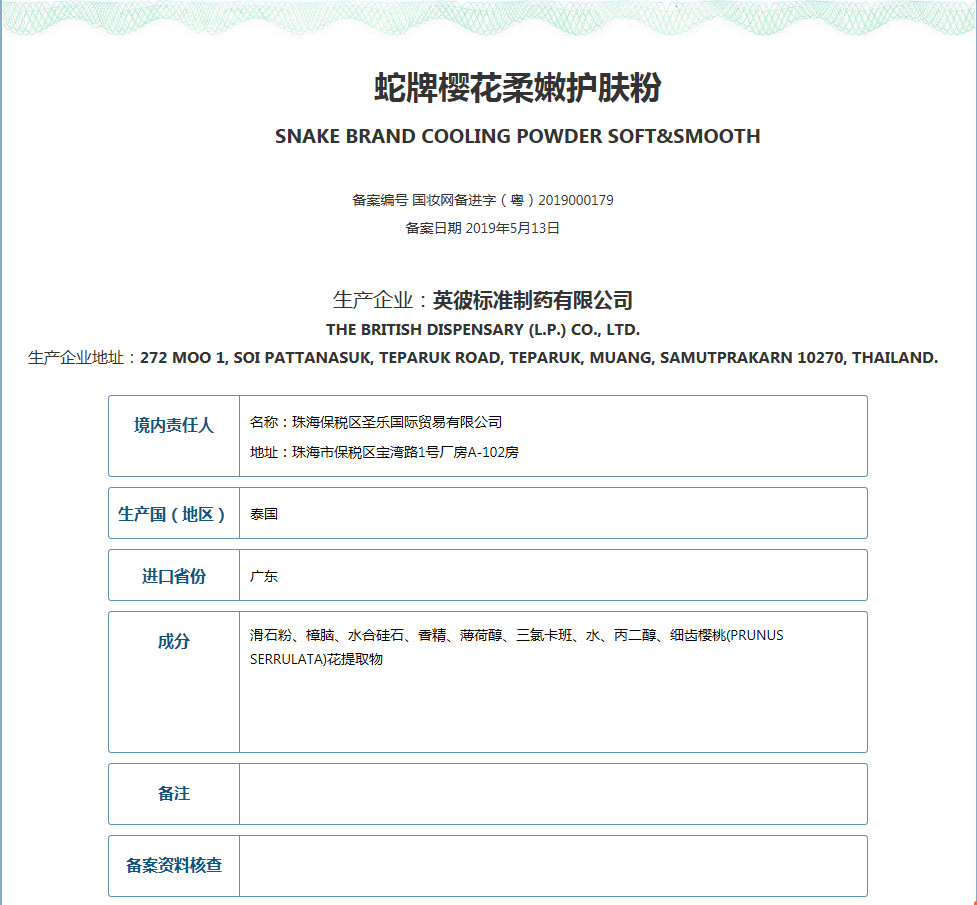Click the manufacturer address starting 272 MOO 1
The height and width of the screenshot is (905, 977).
point(539,358)
